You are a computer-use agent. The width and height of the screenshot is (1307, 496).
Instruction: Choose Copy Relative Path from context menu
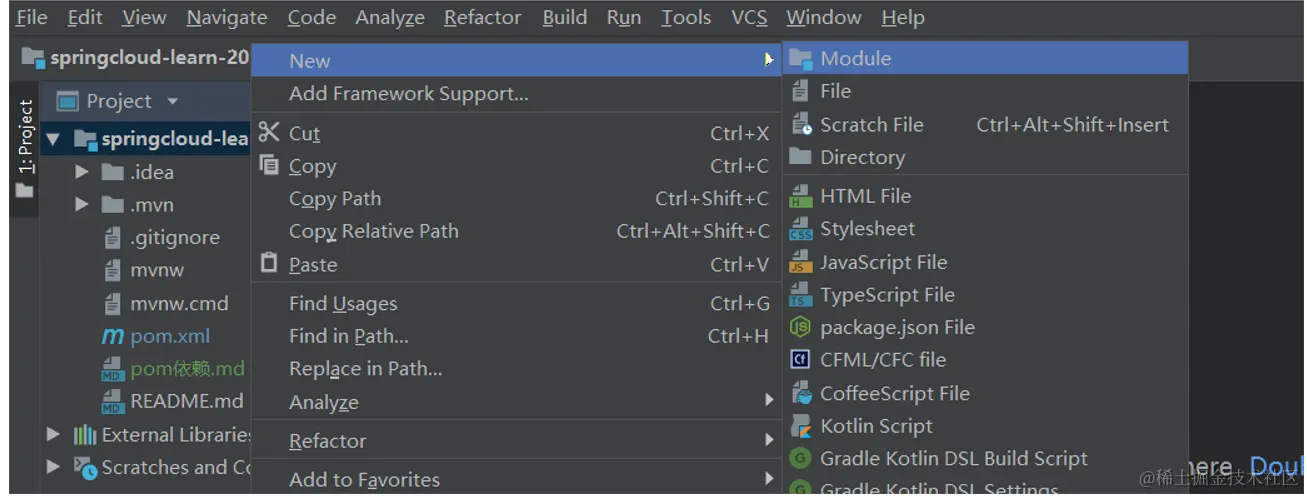tap(373, 231)
